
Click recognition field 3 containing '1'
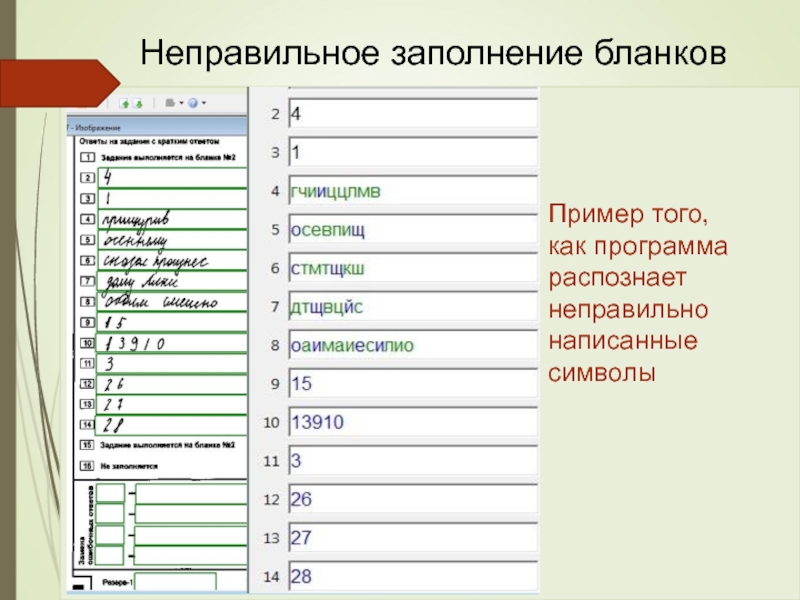(413, 152)
